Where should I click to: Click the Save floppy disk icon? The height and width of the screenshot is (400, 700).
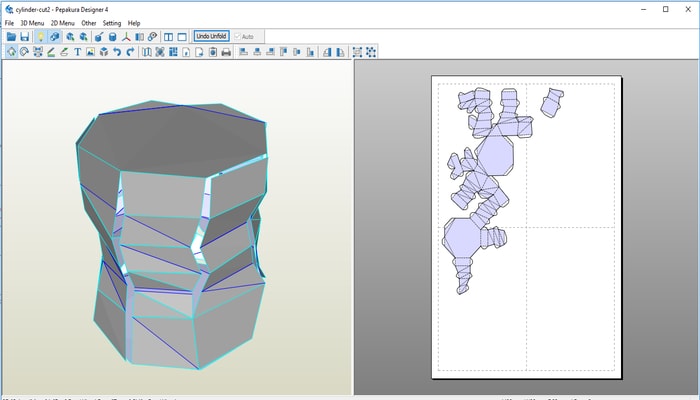pos(25,36)
